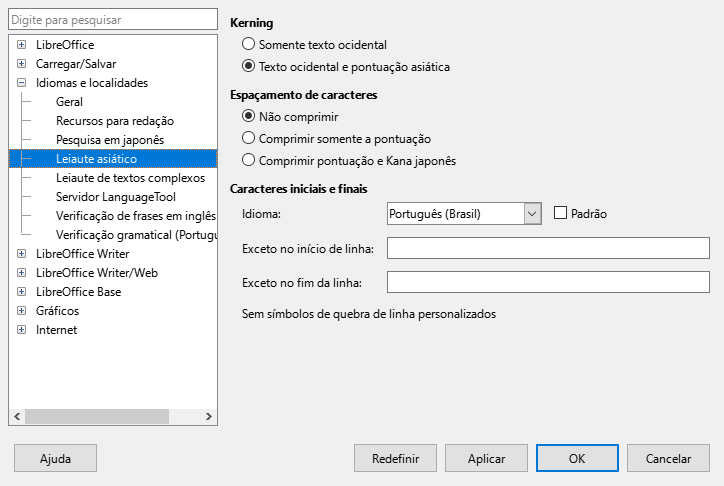Viewport: 724px width, 486px height.
Task: Open Recursos para redação page
Action: point(115,121)
